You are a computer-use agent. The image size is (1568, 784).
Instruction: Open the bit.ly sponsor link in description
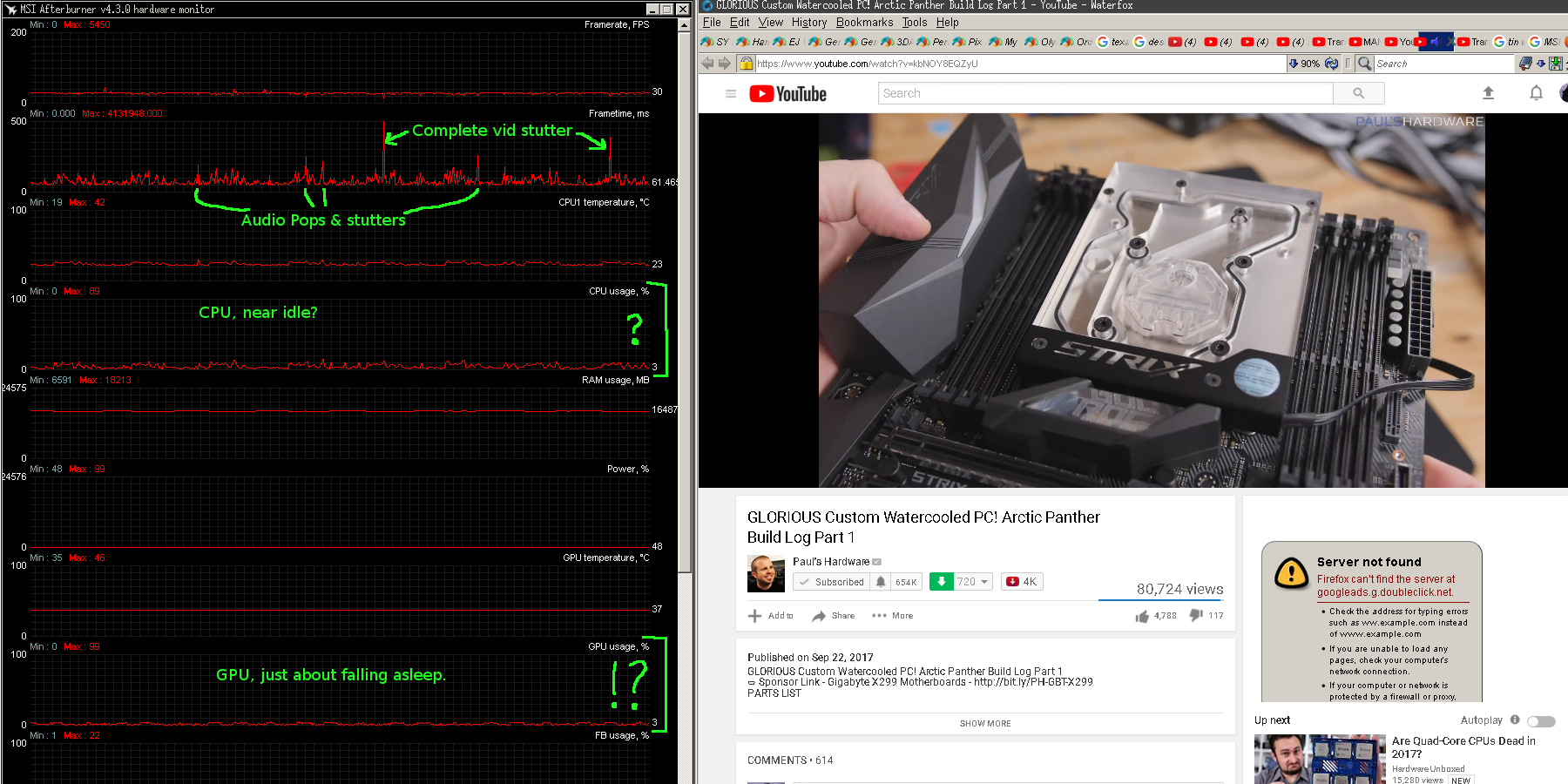pos(1033,682)
